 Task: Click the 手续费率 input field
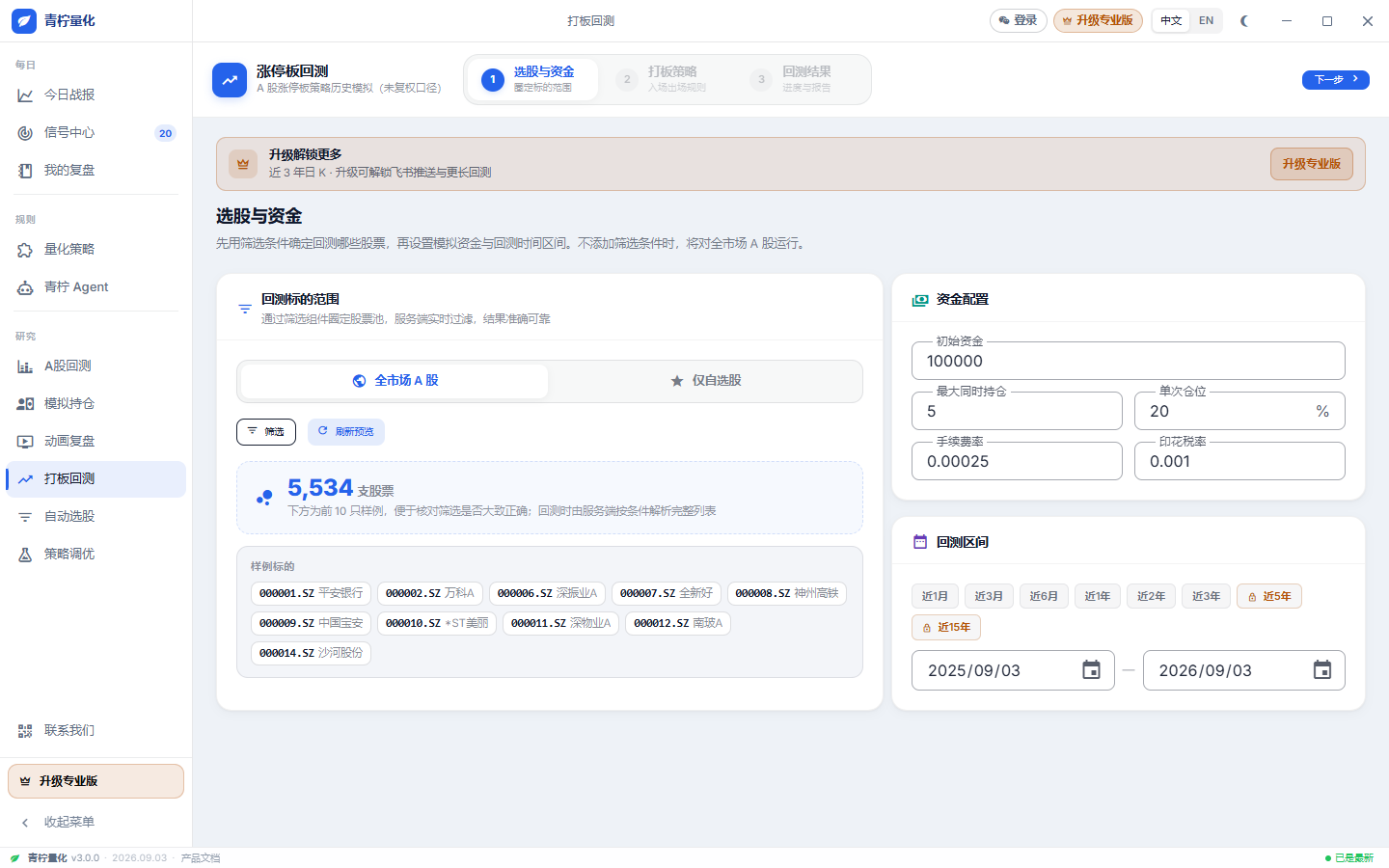[x=1017, y=461]
